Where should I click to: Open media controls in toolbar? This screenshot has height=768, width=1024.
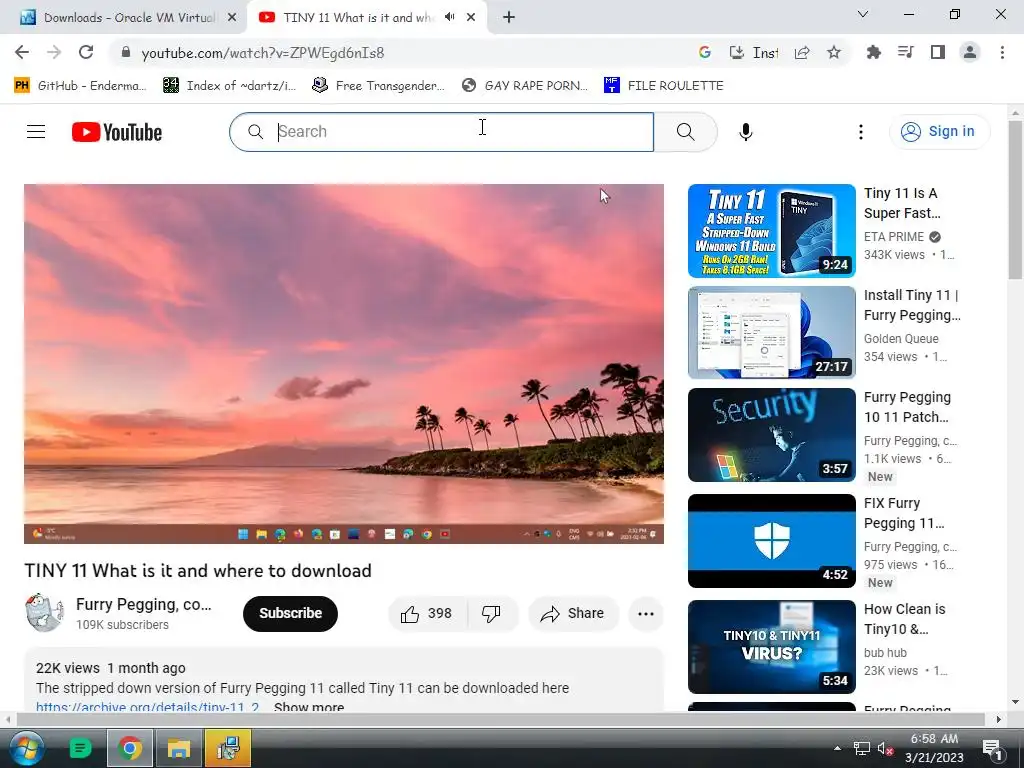[x=905, y=53]
